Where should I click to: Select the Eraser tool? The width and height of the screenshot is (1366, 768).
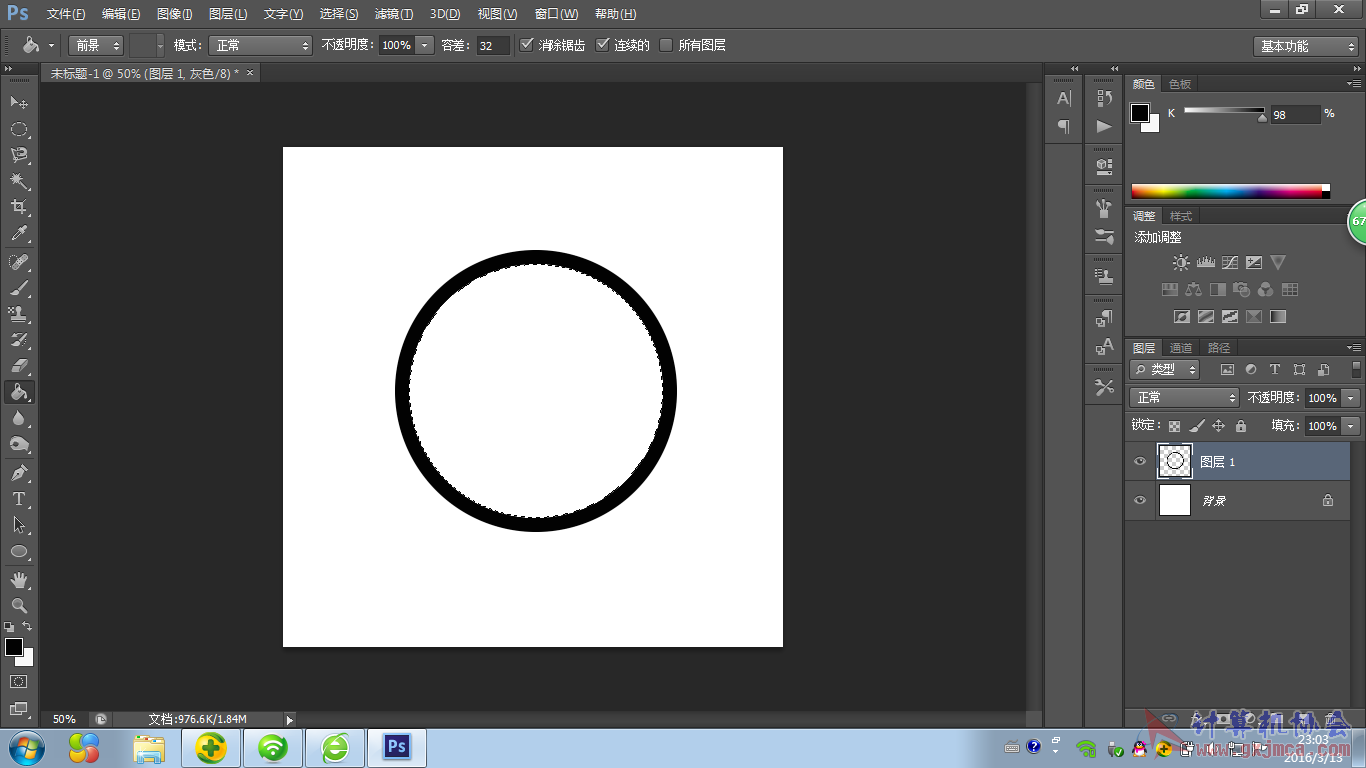tap(19, 366)
